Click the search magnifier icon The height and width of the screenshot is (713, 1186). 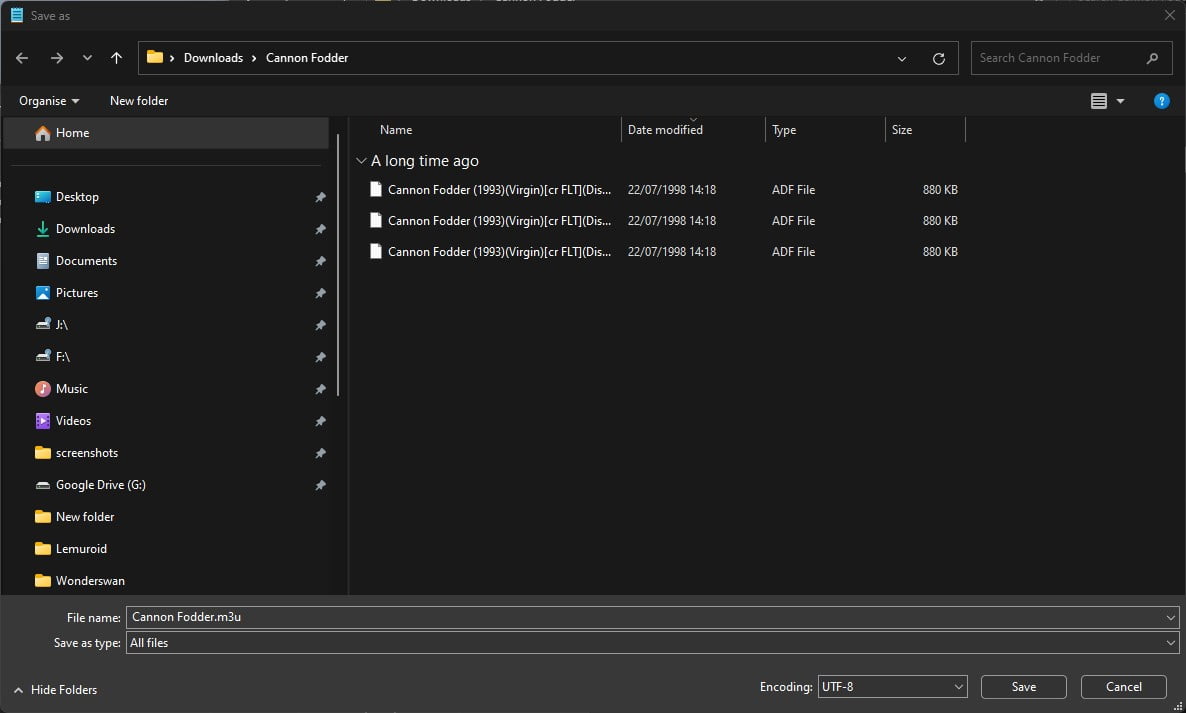(x=1153, y=58)
